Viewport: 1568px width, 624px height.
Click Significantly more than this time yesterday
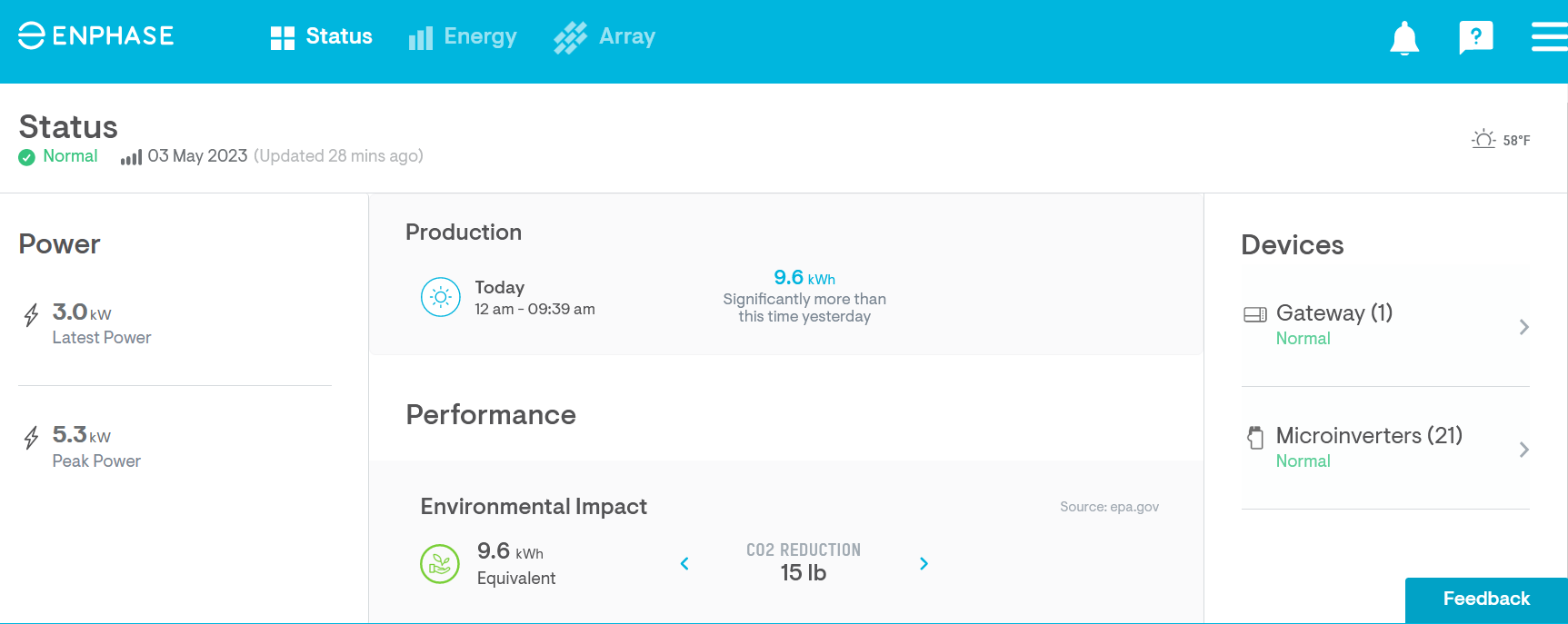(804, 308)
